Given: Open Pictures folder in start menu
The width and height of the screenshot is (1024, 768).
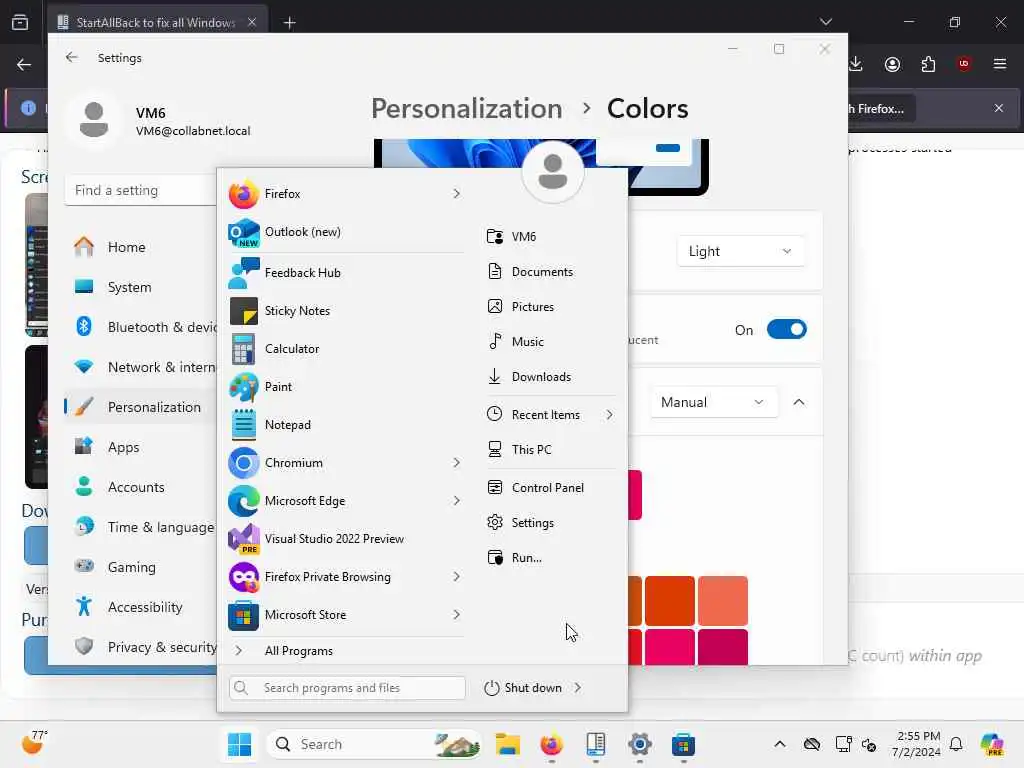Looking at the screenshot, I should click(551, 307).
